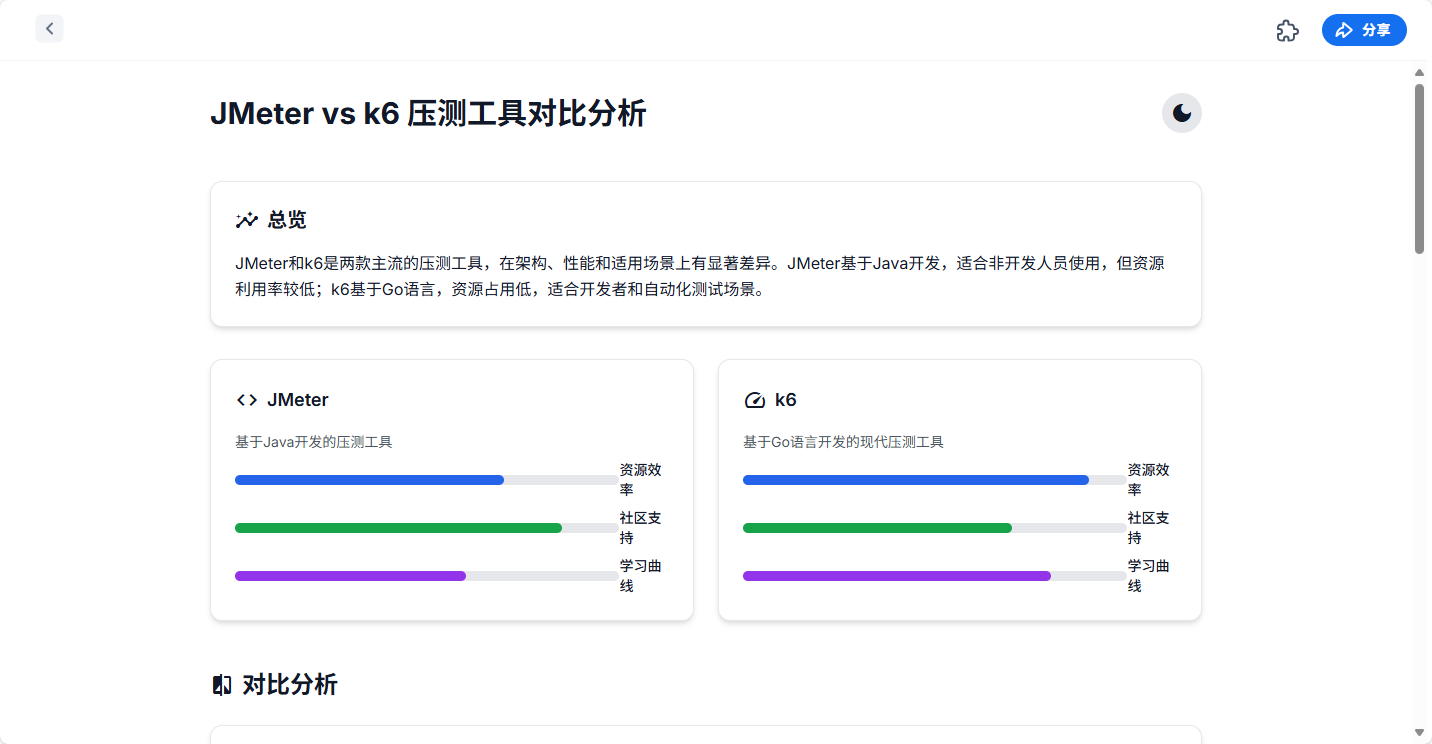Click k6's green 社区支持 progress bar
This screenshot has width=1432, height=744.
[877, 528]
